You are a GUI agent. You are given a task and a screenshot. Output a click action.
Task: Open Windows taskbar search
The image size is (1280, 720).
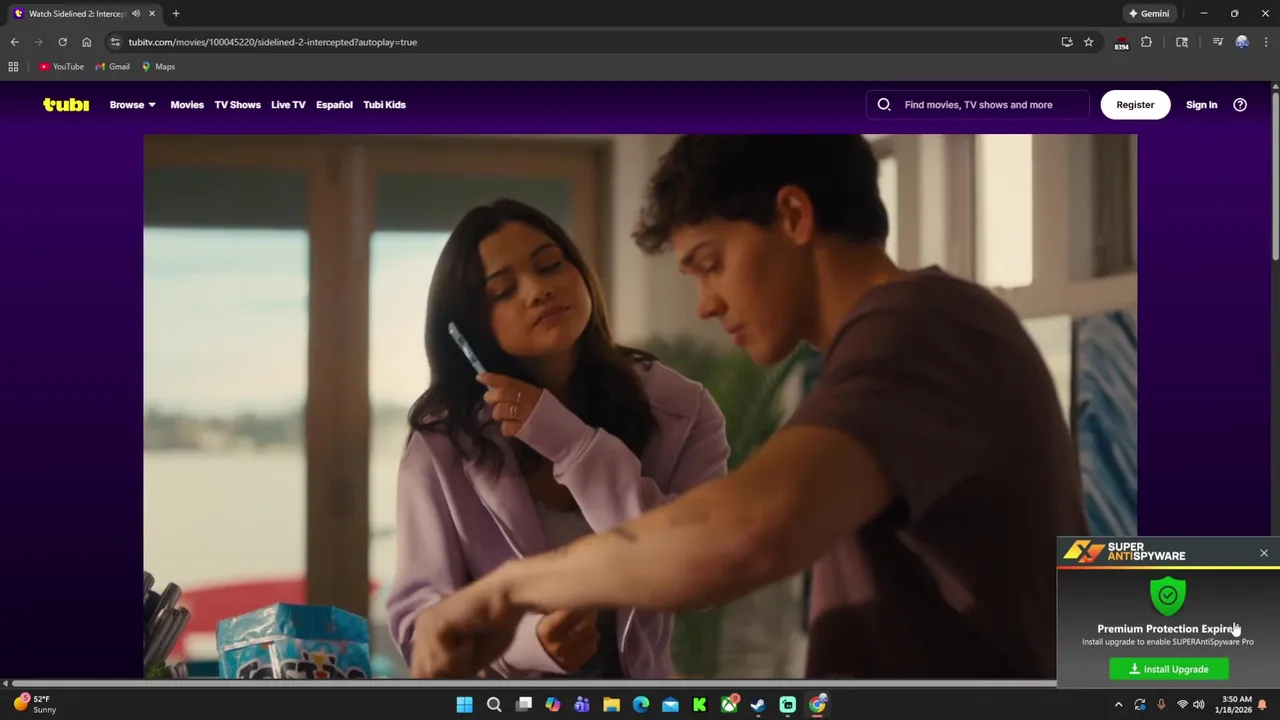[494, 705]
